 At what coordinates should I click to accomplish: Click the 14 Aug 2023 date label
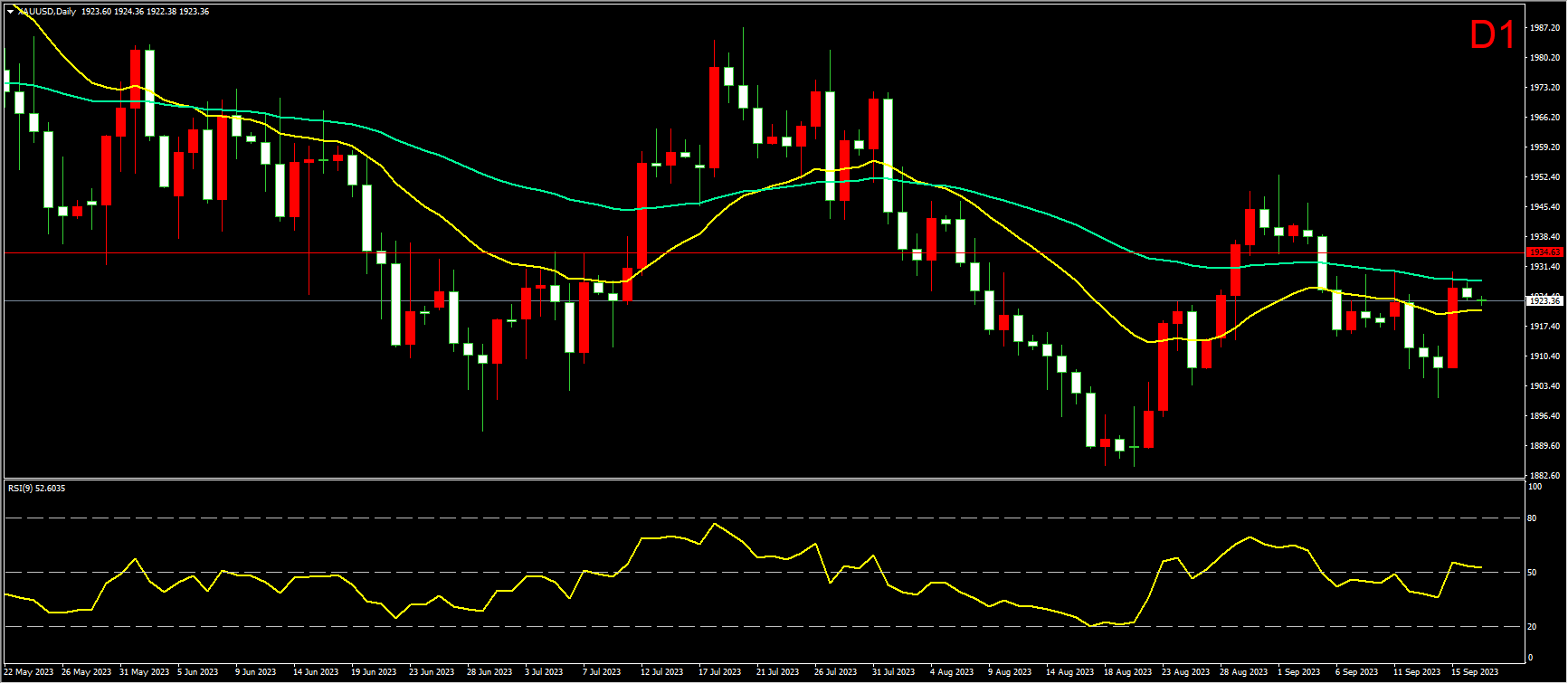tap(1069, 672)
